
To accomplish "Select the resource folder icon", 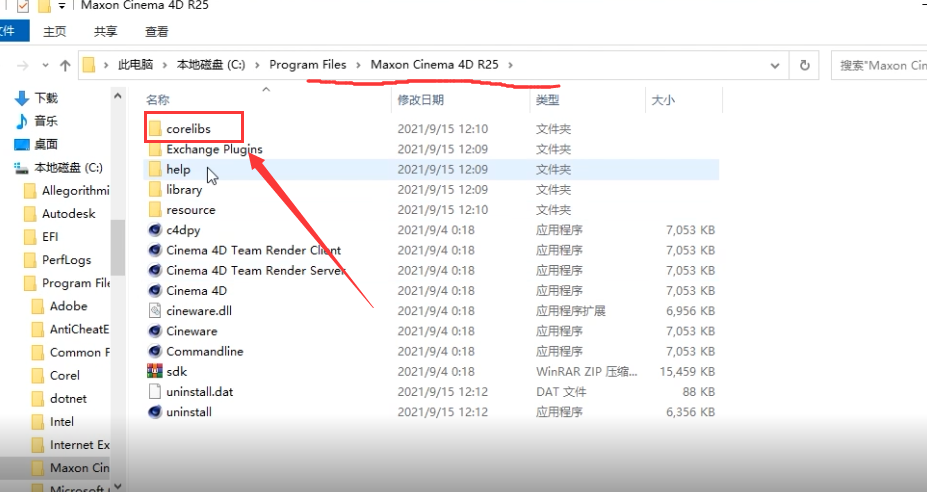I will coord(155,209).
